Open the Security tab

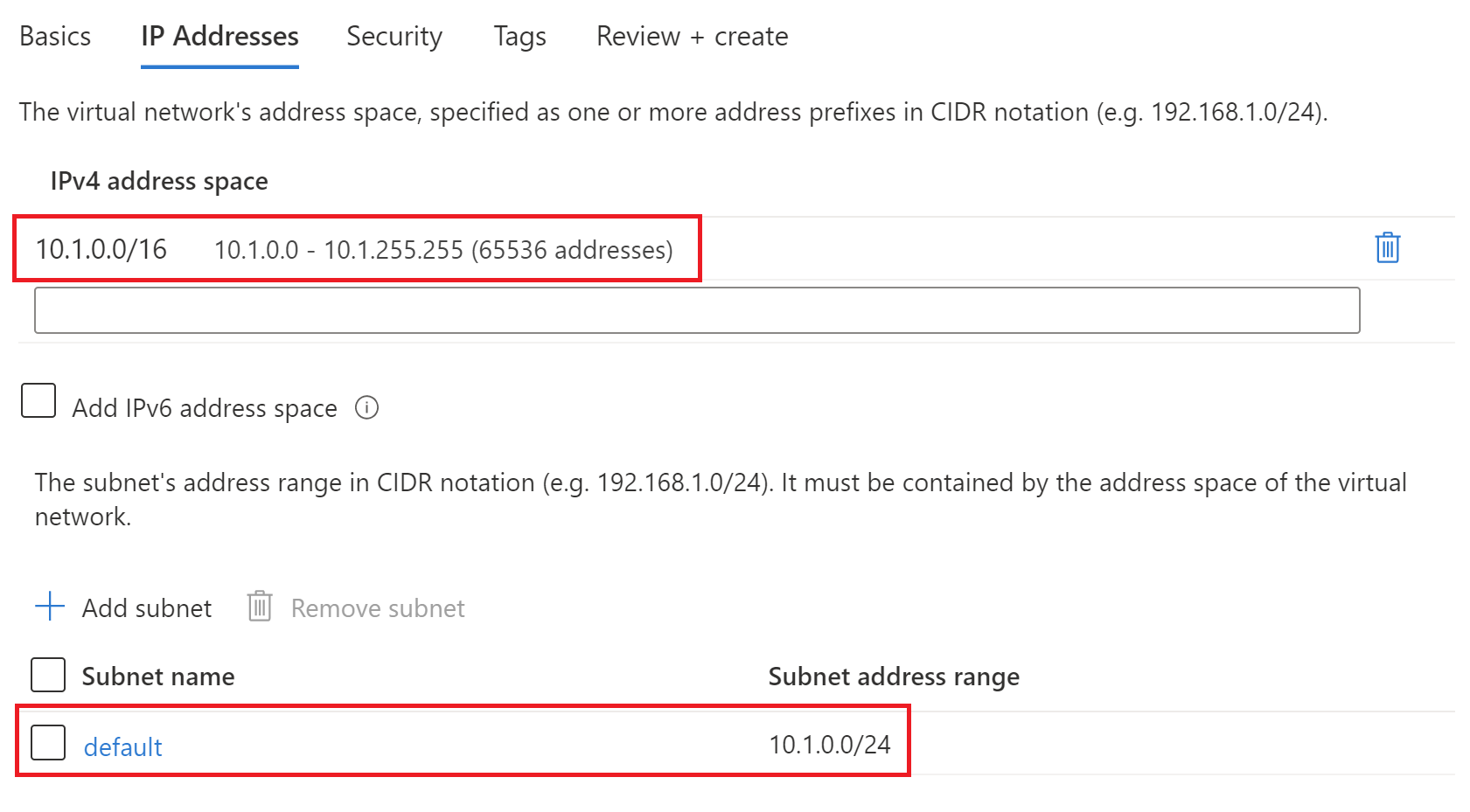click(x=394, y=36)
